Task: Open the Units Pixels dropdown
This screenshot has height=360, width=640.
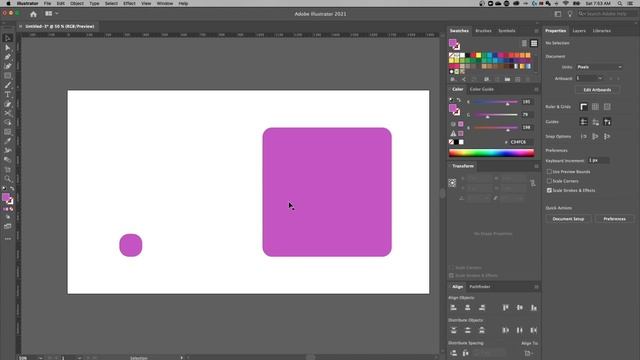Action: (x=599, y=67)
